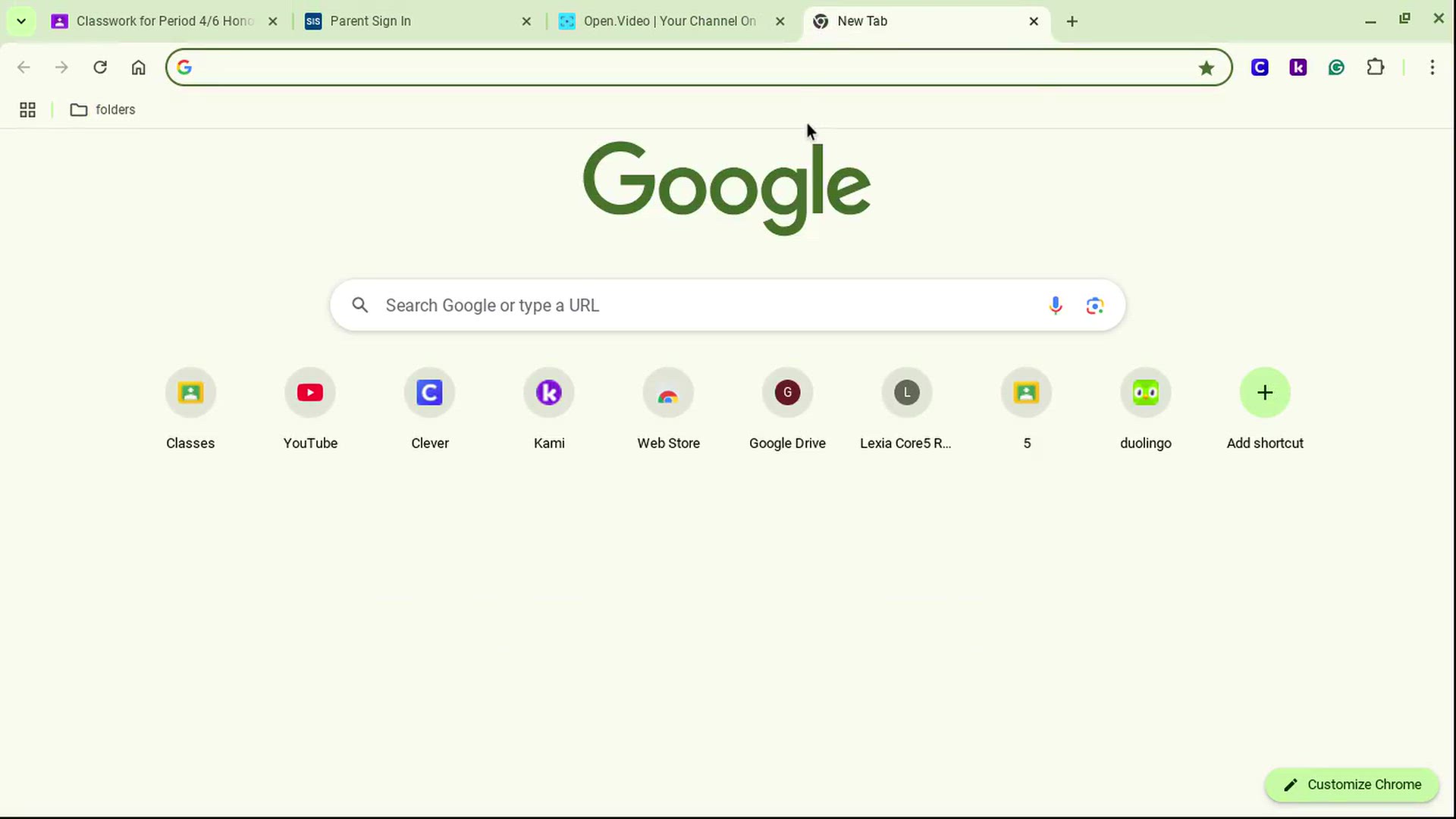Viewport: 1456px width, 819px height.
Task: Open the folders bookmark folder
Action: pyautogui.click(x=103, y=110)
